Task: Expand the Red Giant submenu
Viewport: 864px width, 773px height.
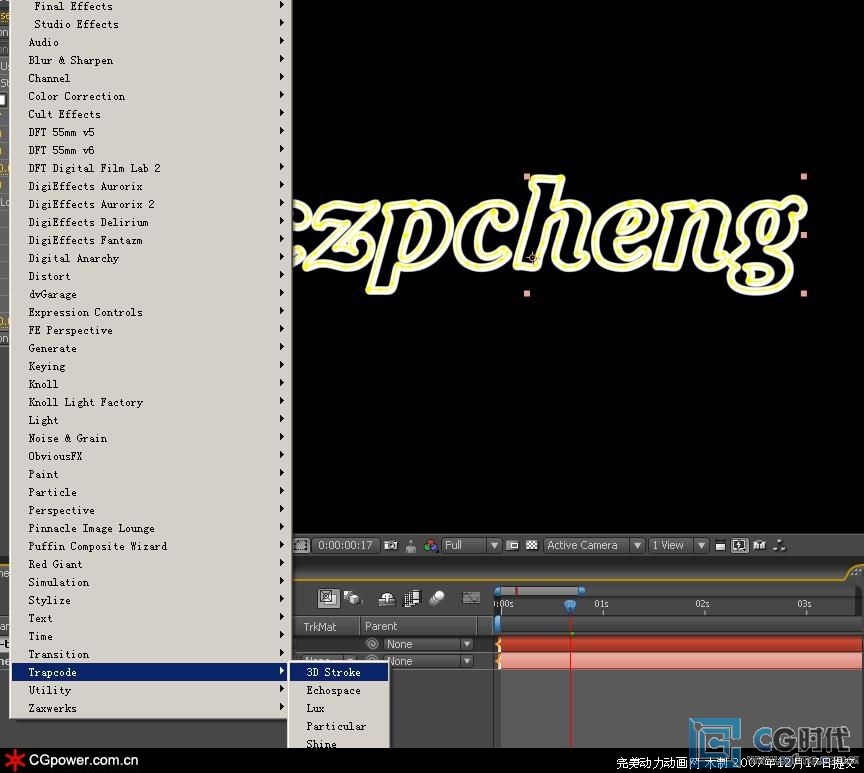Action: pyautogui.click(x=150, y=564)
